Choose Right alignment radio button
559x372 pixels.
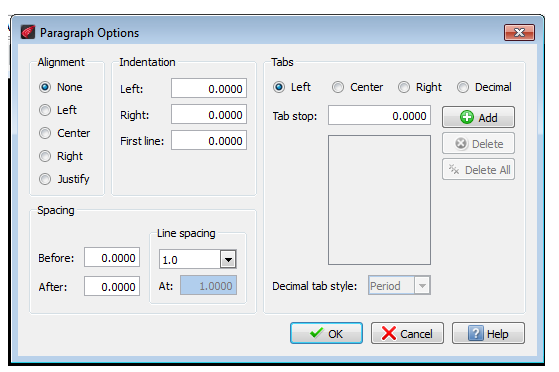point(45,156)
